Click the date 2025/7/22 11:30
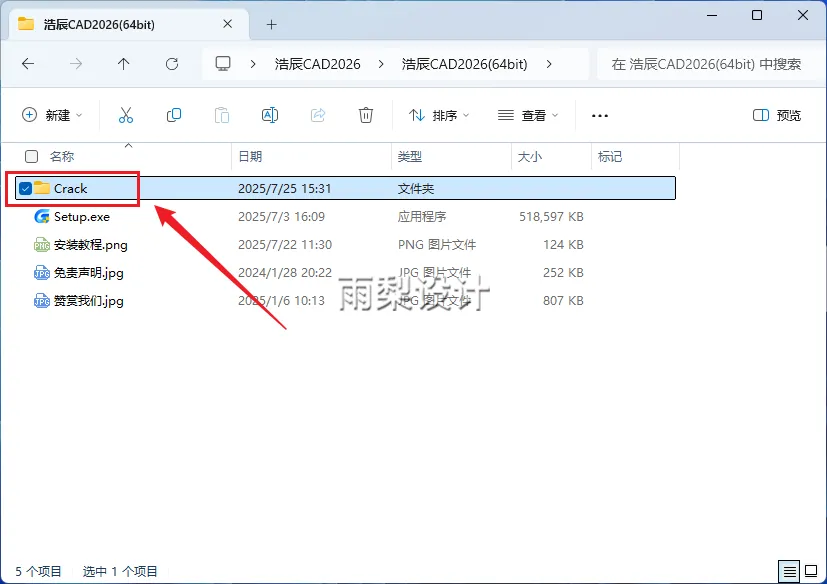 coord(285,245)
